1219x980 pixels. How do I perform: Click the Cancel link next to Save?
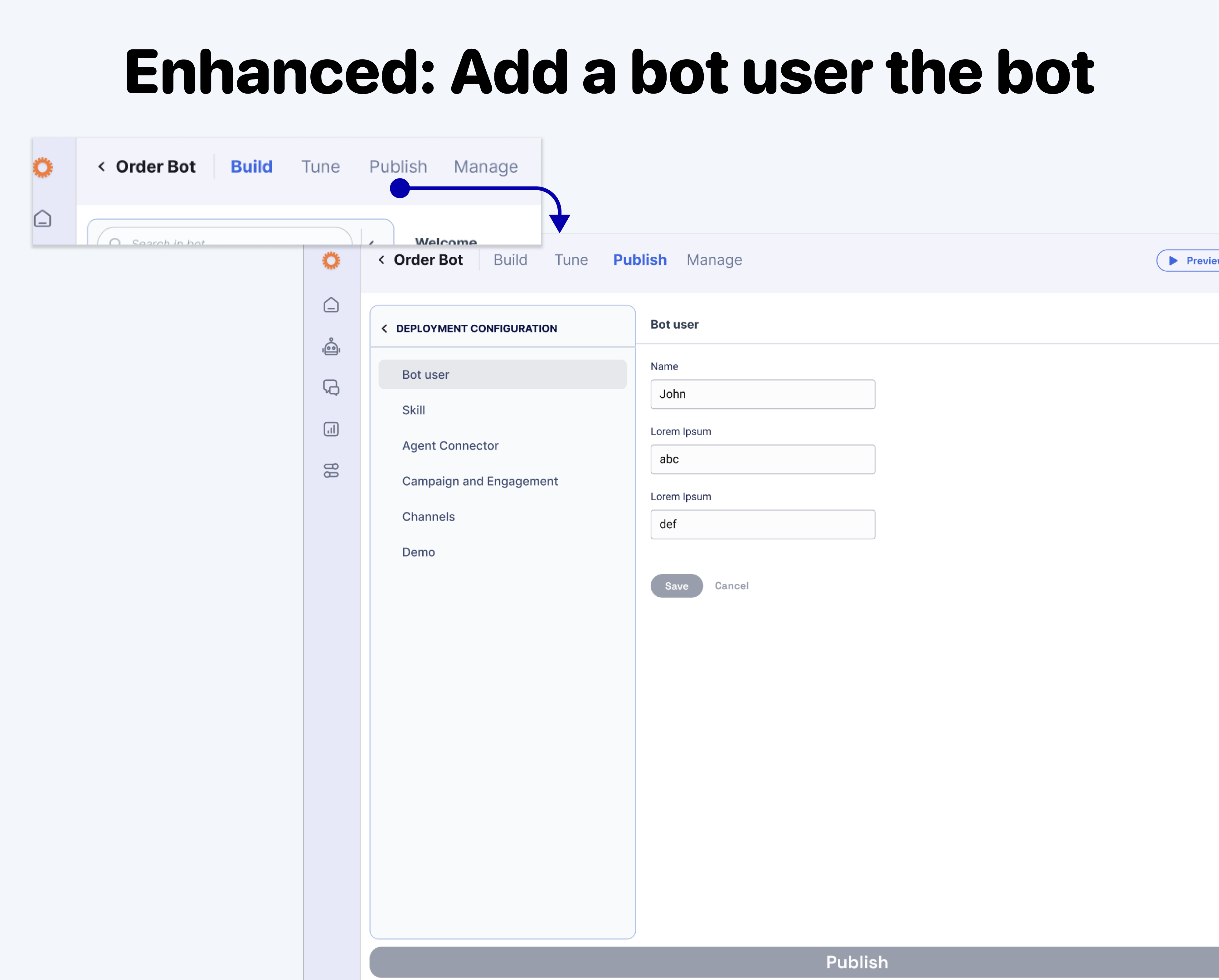(x=732, y=586)
